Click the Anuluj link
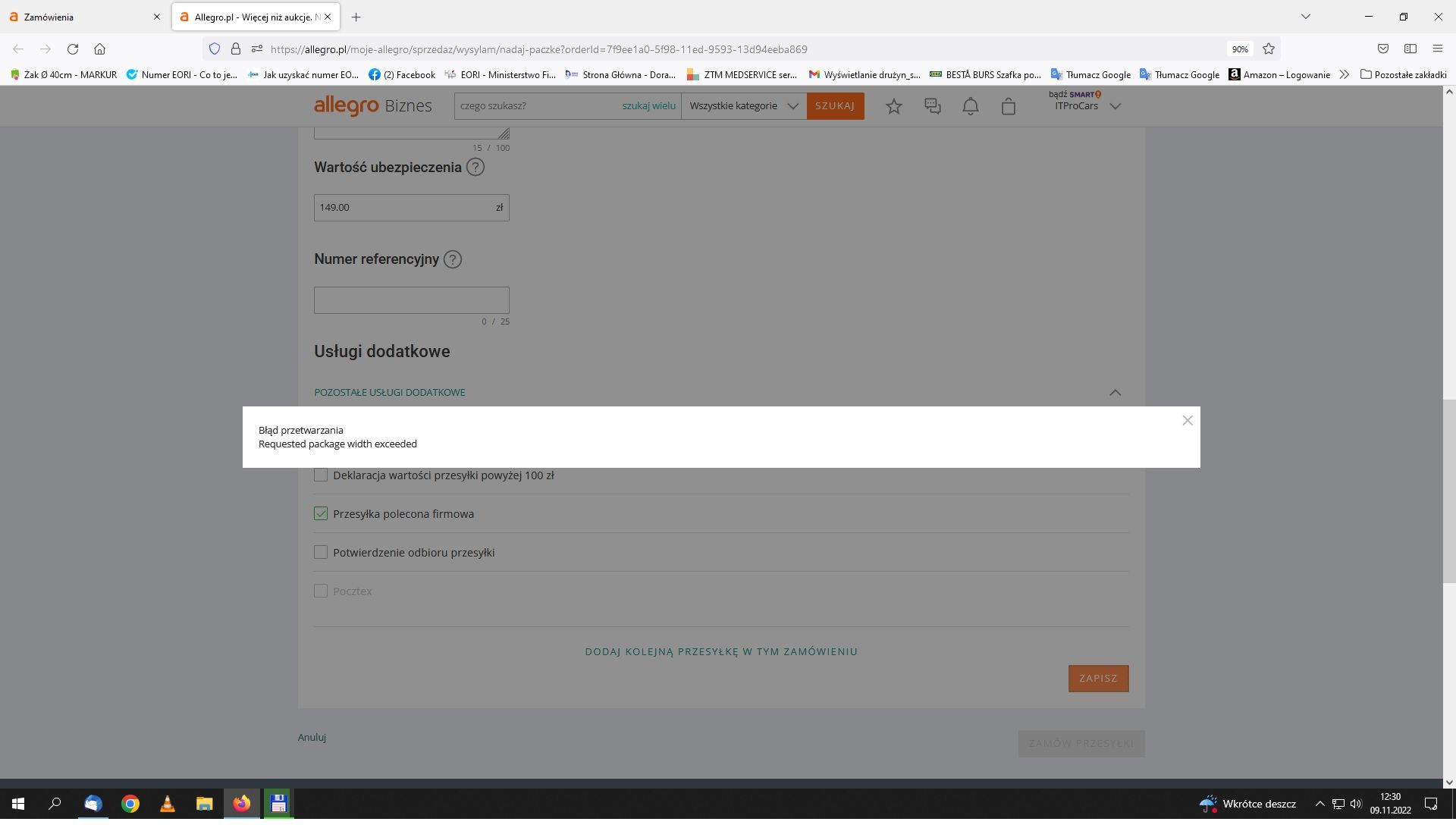The width and height of the screenshot is (1456, 828). [x=312, y=738]
